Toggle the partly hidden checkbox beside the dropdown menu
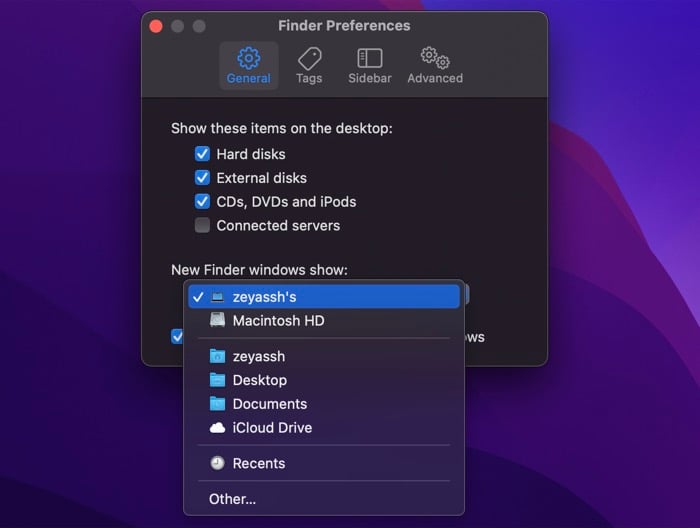The image size is (700, 528). tap(177, 337)
